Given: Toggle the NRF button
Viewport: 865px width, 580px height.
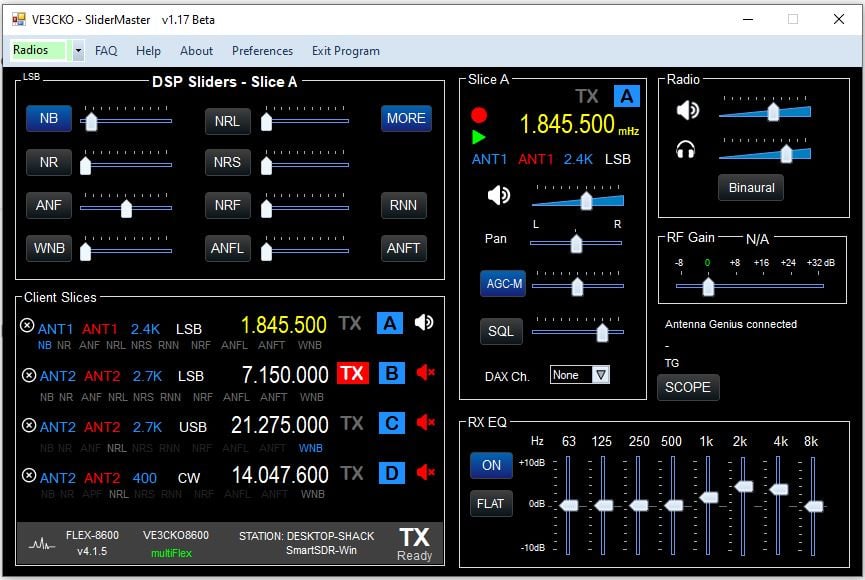Looking at the screenshot, I should (x=227, y=205).
